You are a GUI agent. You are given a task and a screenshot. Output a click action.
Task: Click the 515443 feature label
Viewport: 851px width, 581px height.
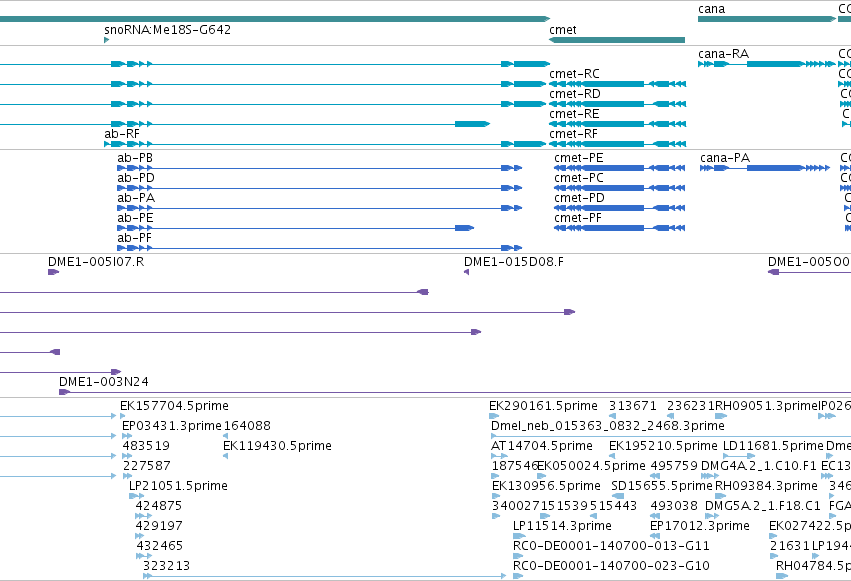[613, 506]
